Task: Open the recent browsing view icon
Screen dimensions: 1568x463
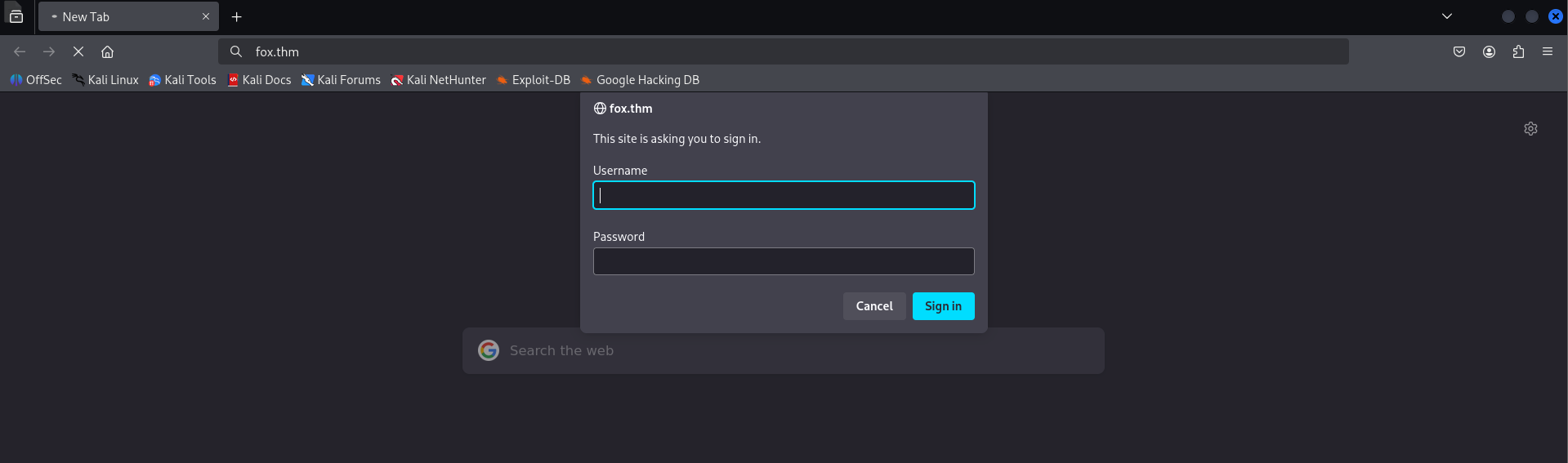Action: 16,16
